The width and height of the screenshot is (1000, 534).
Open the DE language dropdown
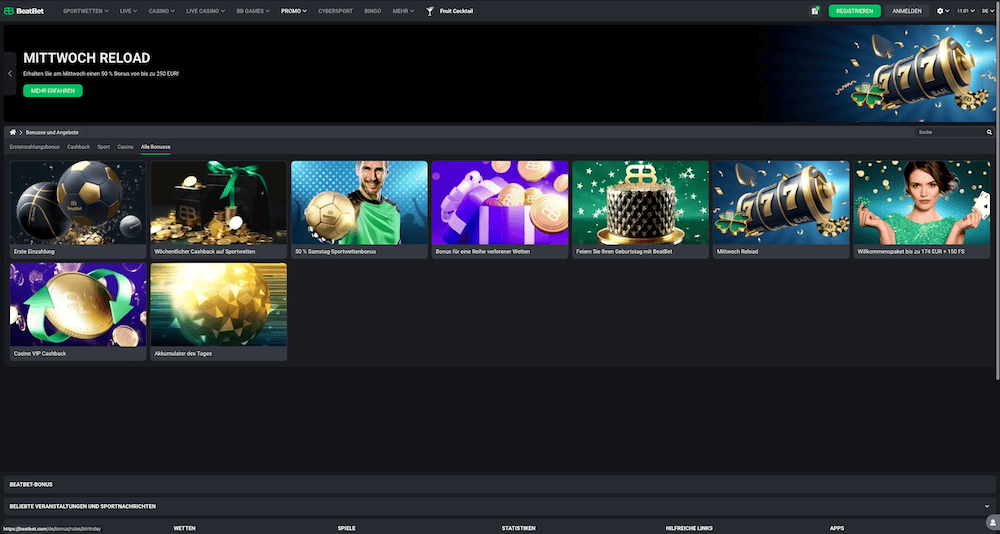click(x=988, y=11)
